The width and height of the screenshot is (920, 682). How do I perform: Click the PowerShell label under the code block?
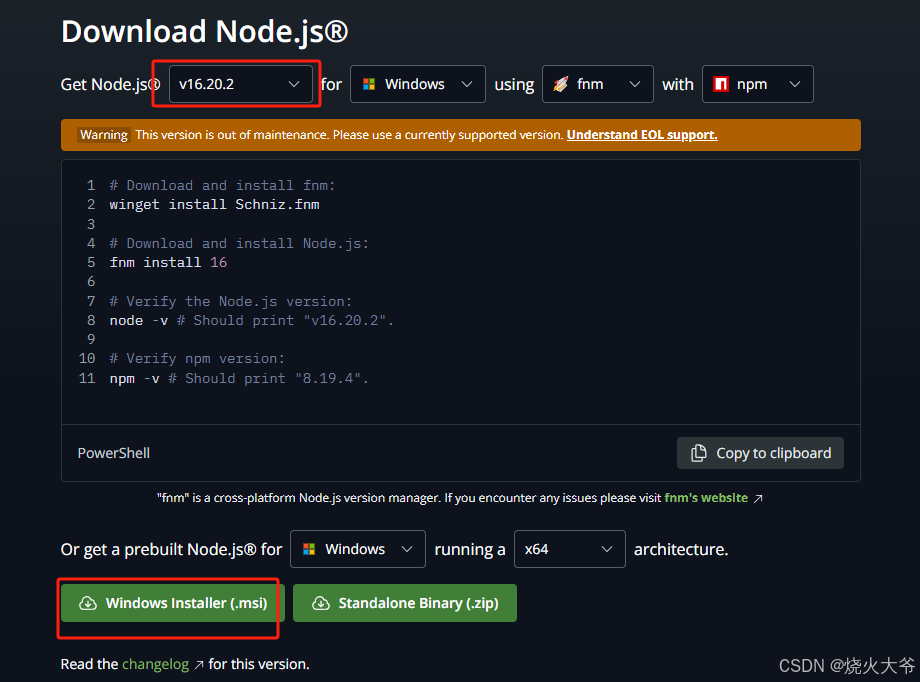click(114, 453)
